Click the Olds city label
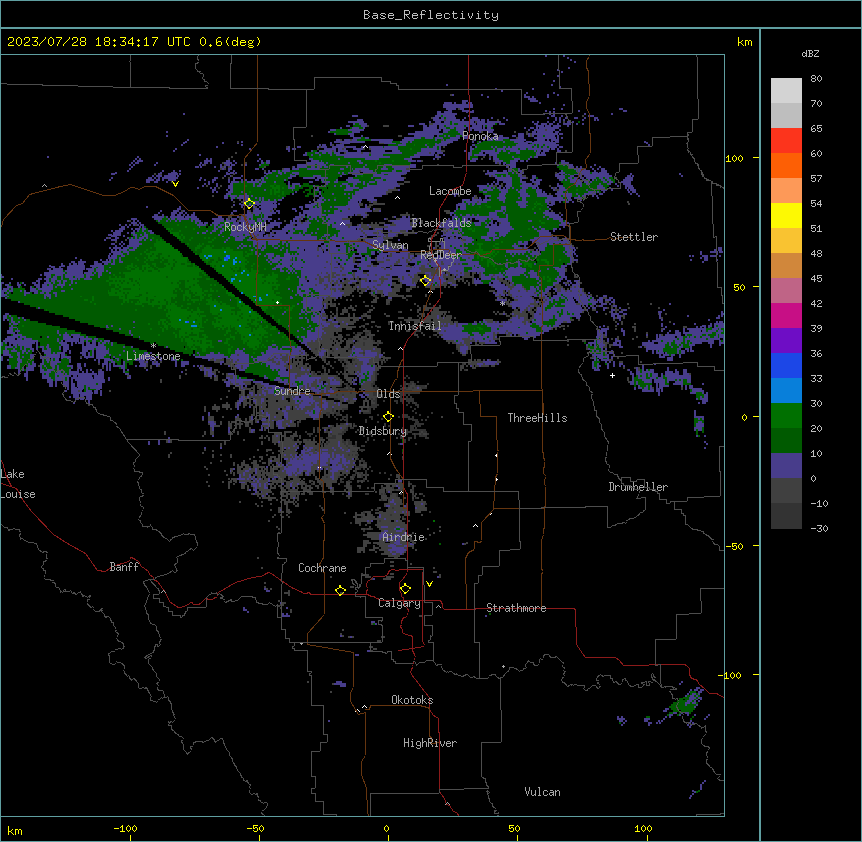Image resolution: width=862 pixels, height=842 pixels. (388, 394)
